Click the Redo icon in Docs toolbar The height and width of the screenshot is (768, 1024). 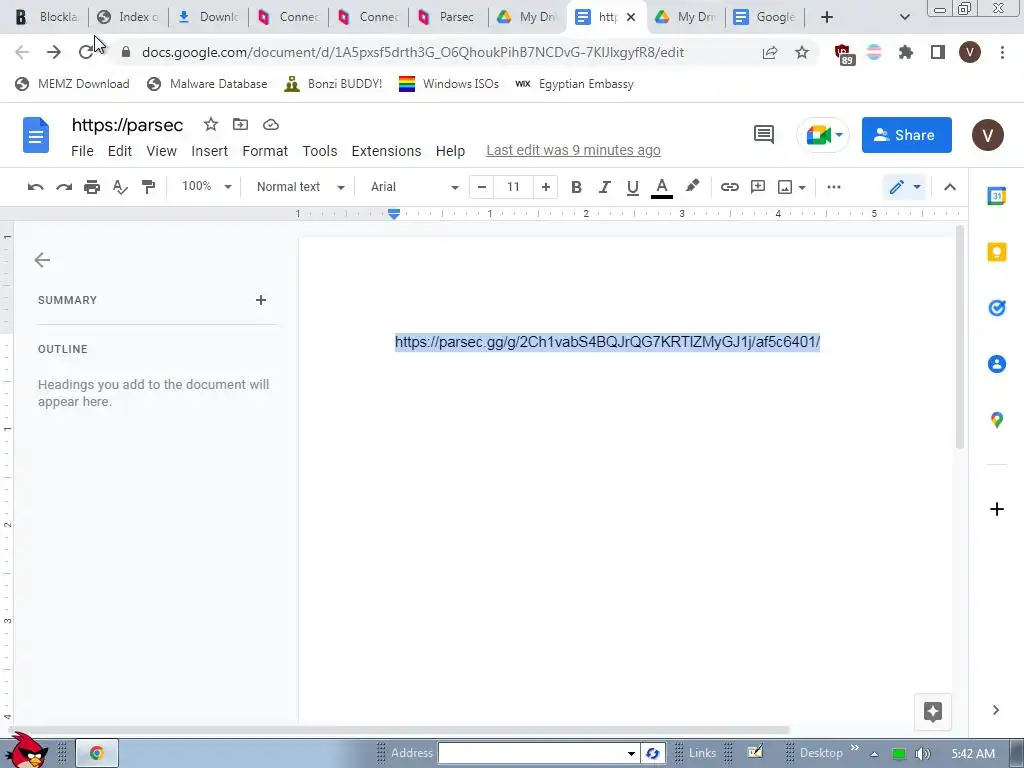tap(63, 187)
